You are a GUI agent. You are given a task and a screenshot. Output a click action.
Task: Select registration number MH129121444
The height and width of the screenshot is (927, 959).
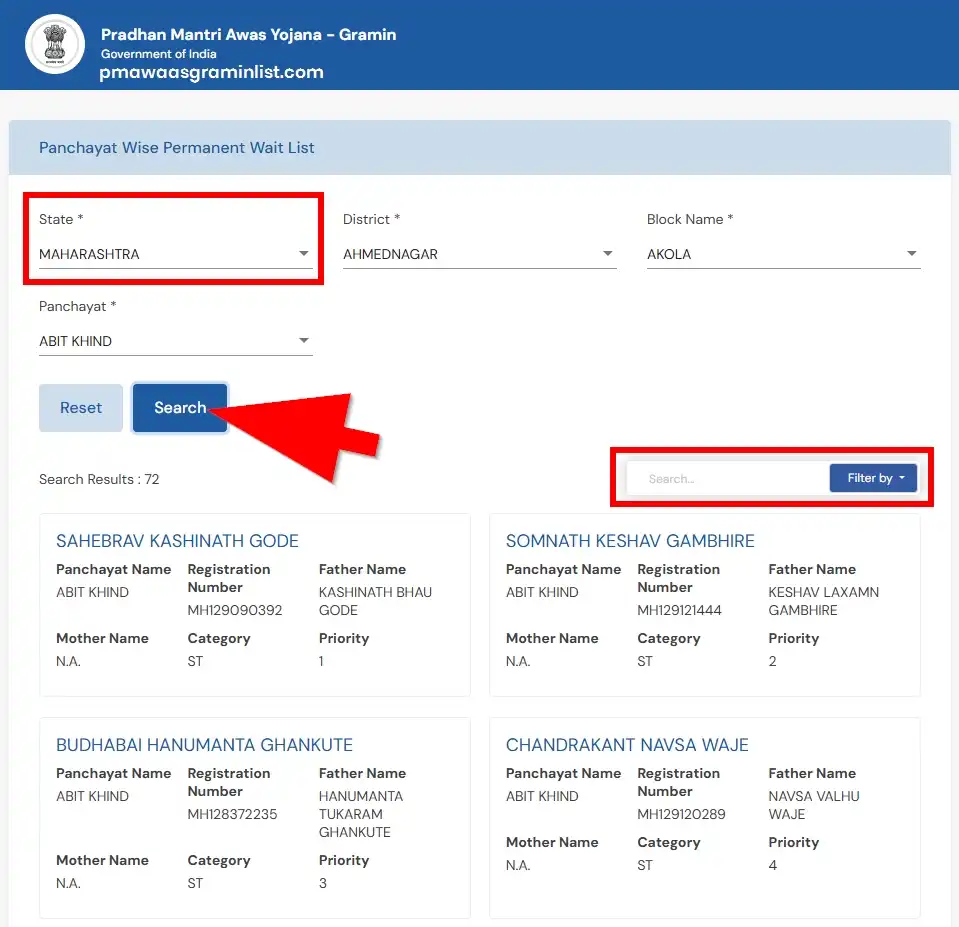[x=679, y=610]
